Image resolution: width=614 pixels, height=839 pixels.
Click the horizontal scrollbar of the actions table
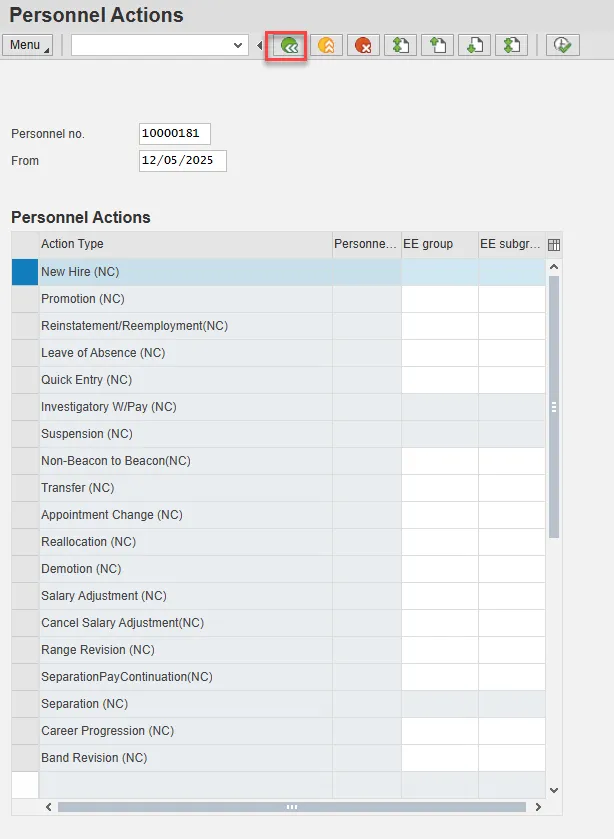(291, 806)
